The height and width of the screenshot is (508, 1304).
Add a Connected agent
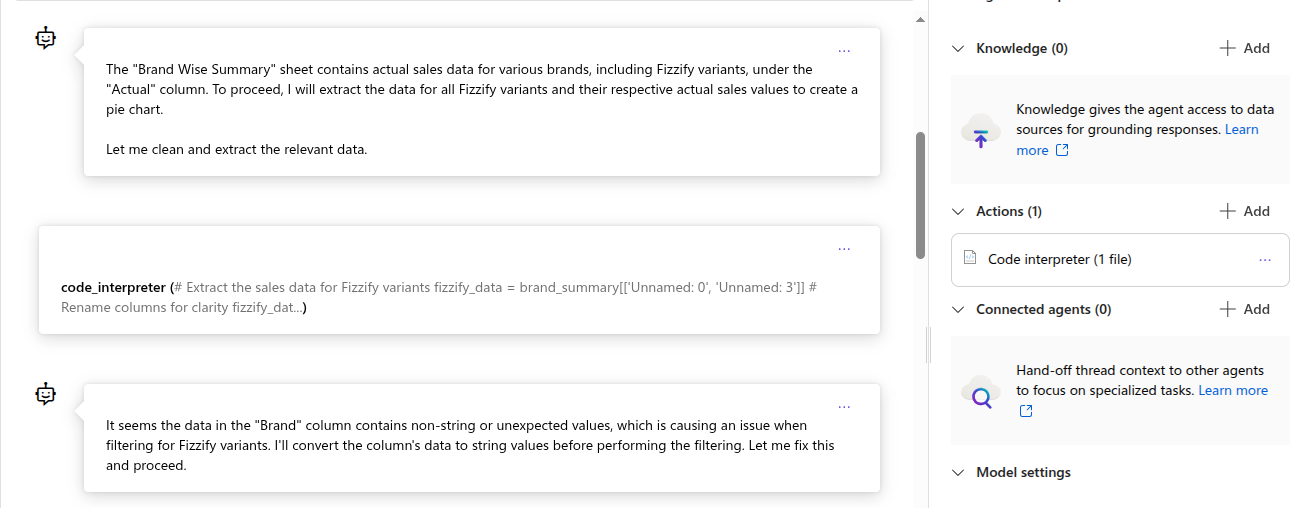point(1245,309)
